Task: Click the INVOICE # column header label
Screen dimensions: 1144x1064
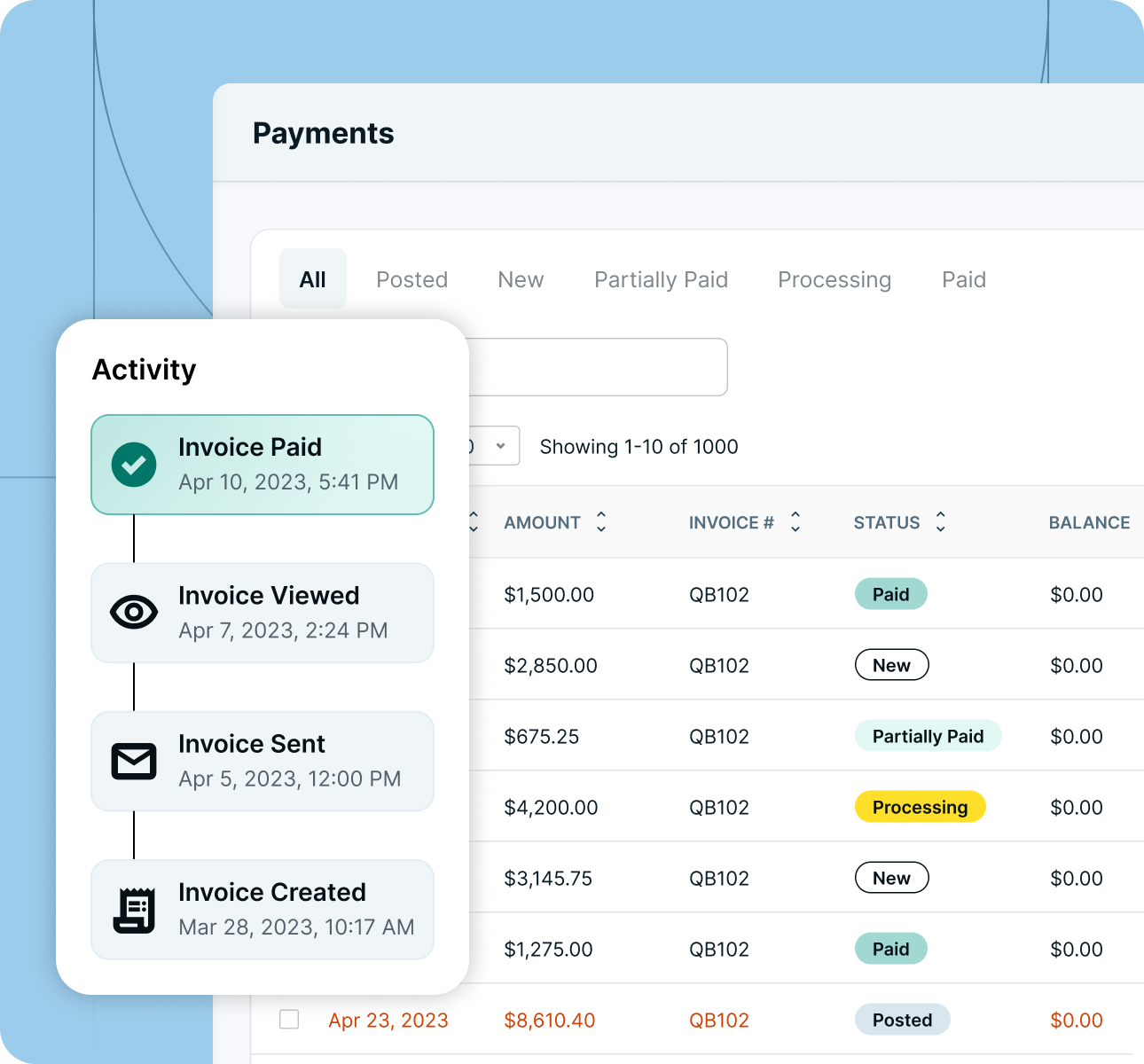Action: pyautogui.click(x=732, y=523)
